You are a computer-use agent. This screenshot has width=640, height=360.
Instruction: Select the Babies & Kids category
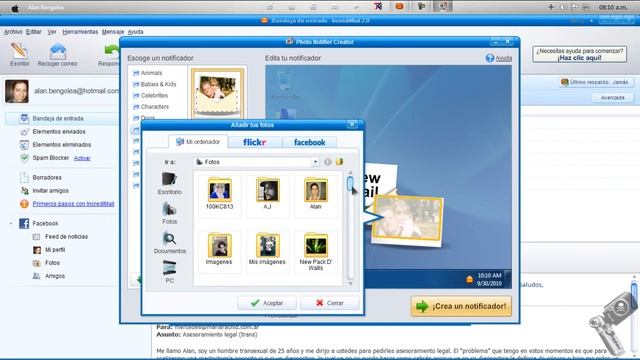click(158, 84)
